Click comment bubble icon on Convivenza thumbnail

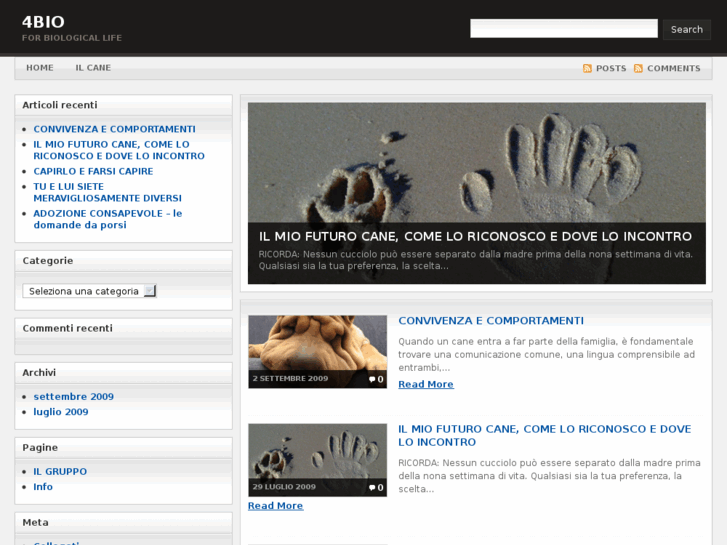372,380
